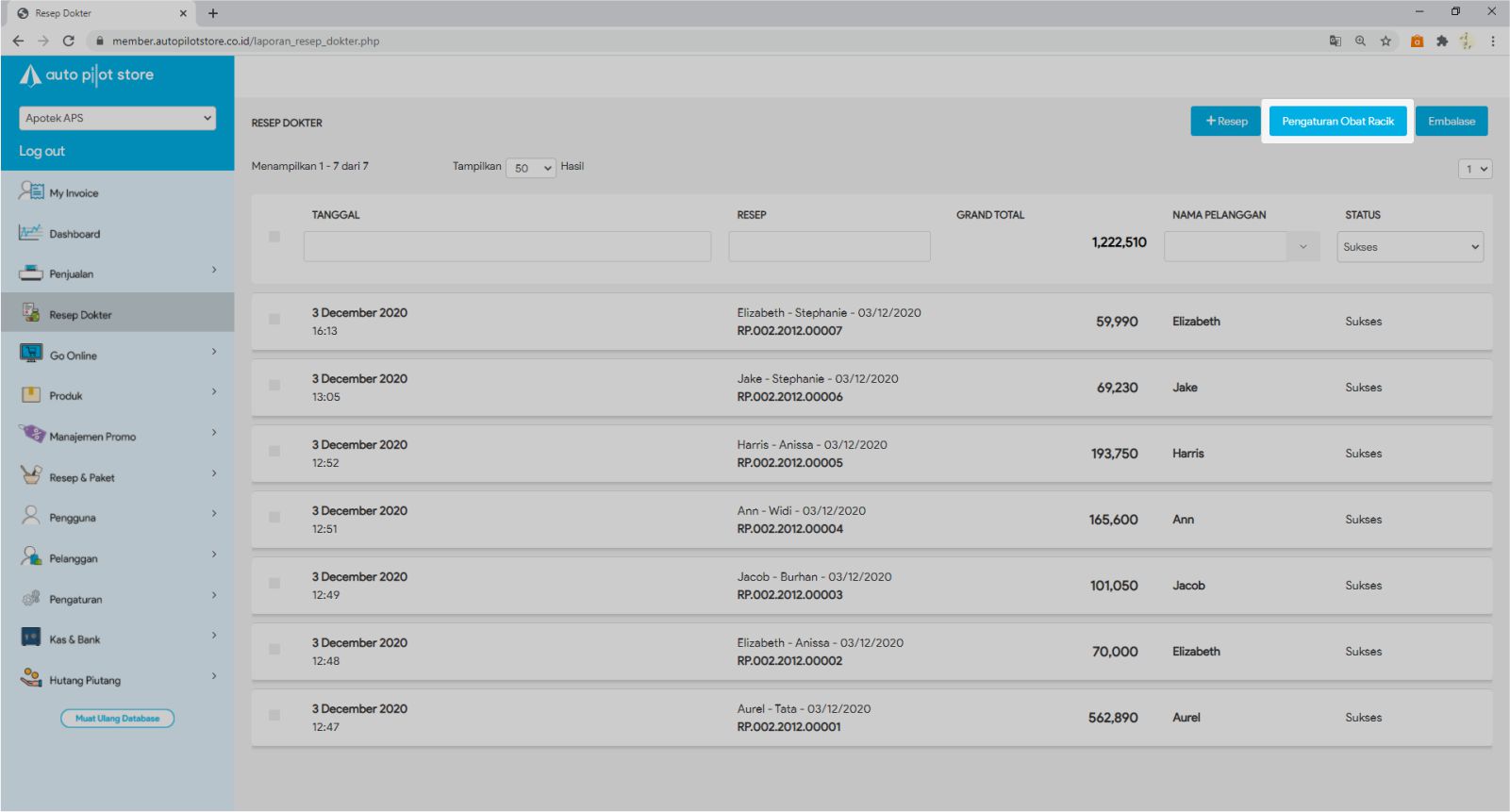Bookmark this page with the star icon
Screen dimensions: 1510x812
(x=1386, y=41)
